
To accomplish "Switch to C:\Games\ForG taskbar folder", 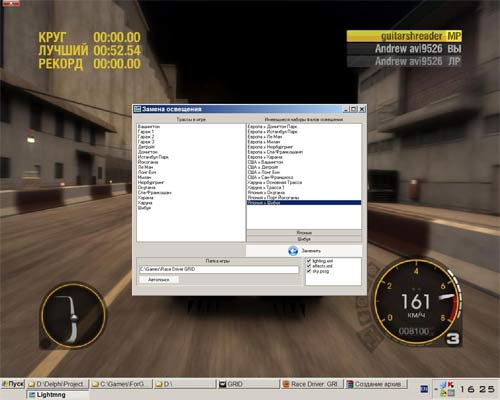I will pos(121,384).
